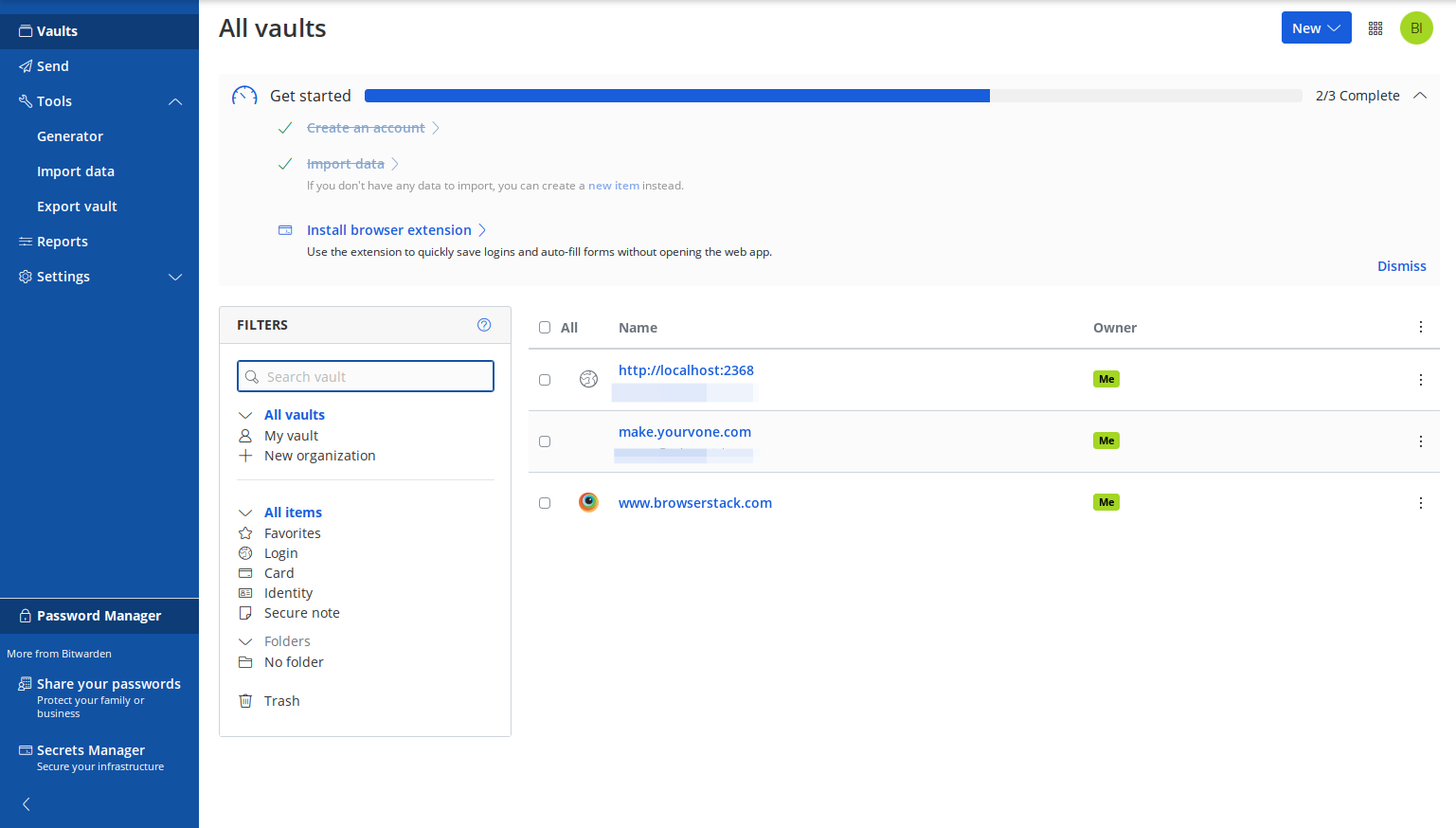Open the www.browserstack.com vault item

click(695, 503)
